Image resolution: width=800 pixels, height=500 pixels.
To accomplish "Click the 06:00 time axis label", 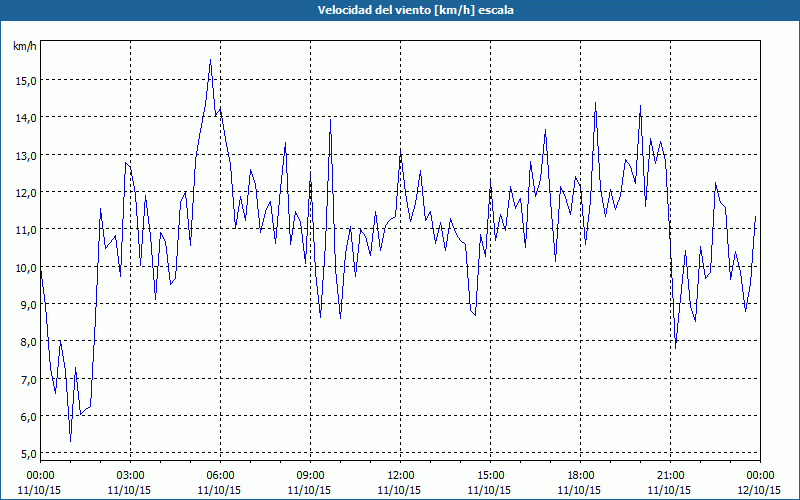I will tap(220, 476).
